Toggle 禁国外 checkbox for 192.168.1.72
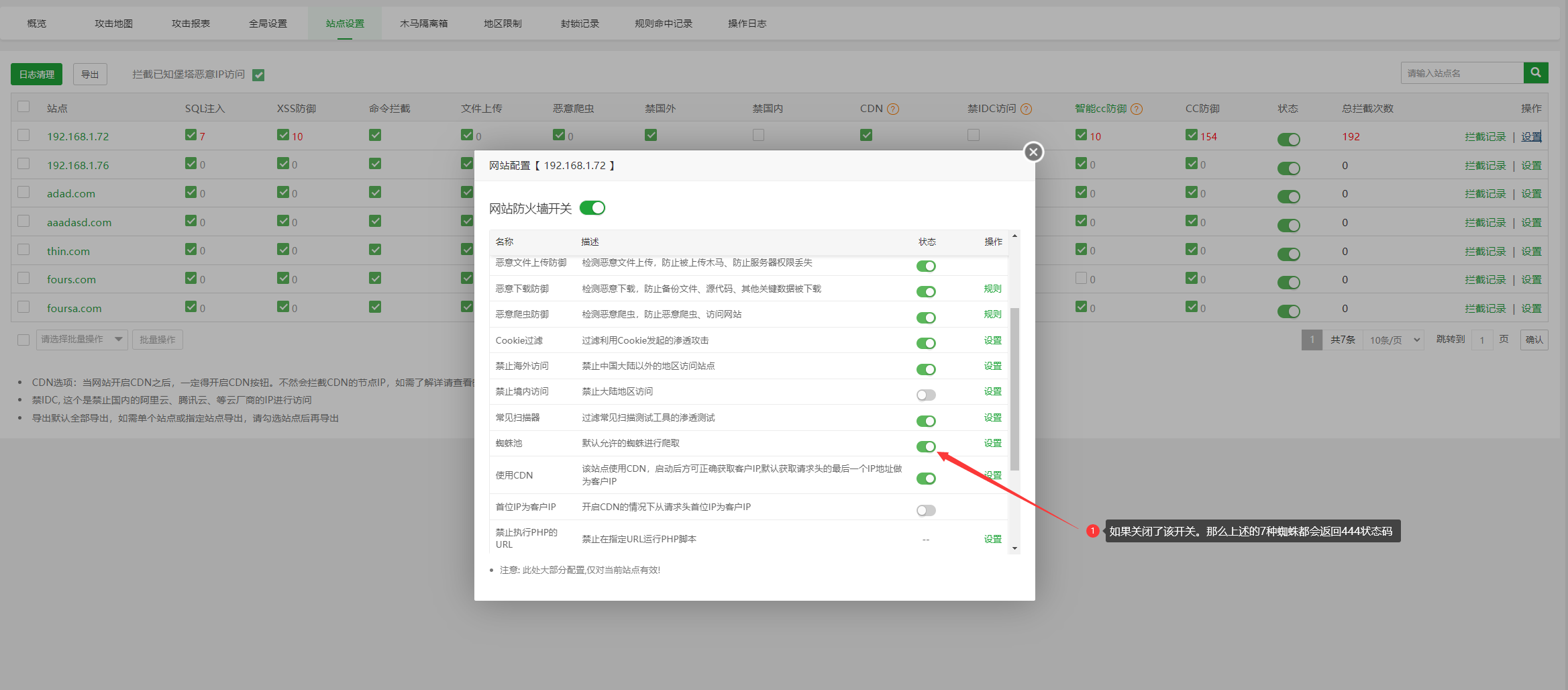The height and width of the screenshot is (690, 1568). [650, 135]
